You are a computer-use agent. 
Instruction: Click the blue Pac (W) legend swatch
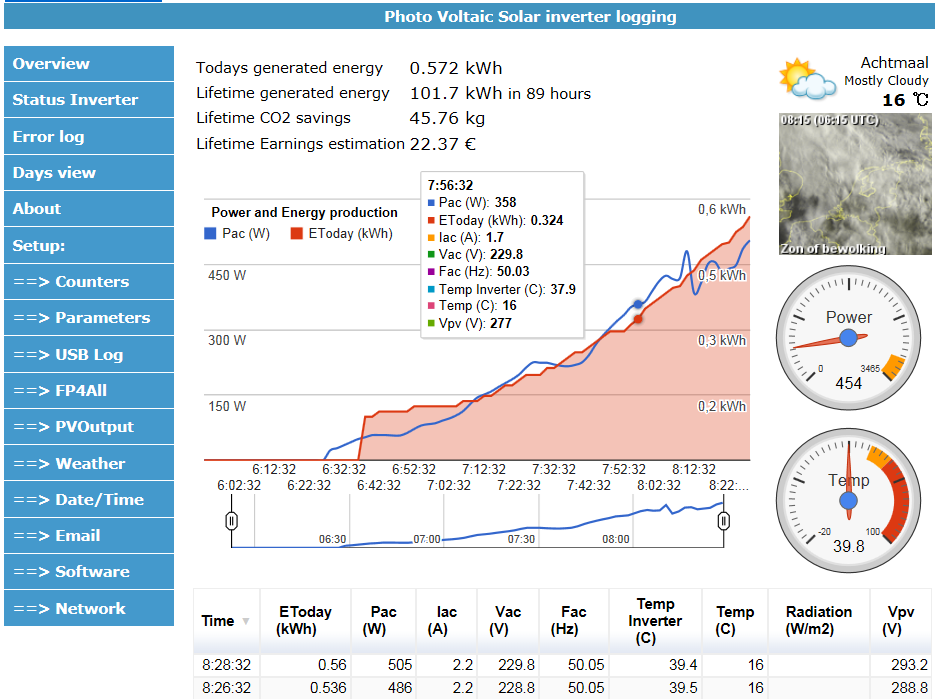coord(210,234)
